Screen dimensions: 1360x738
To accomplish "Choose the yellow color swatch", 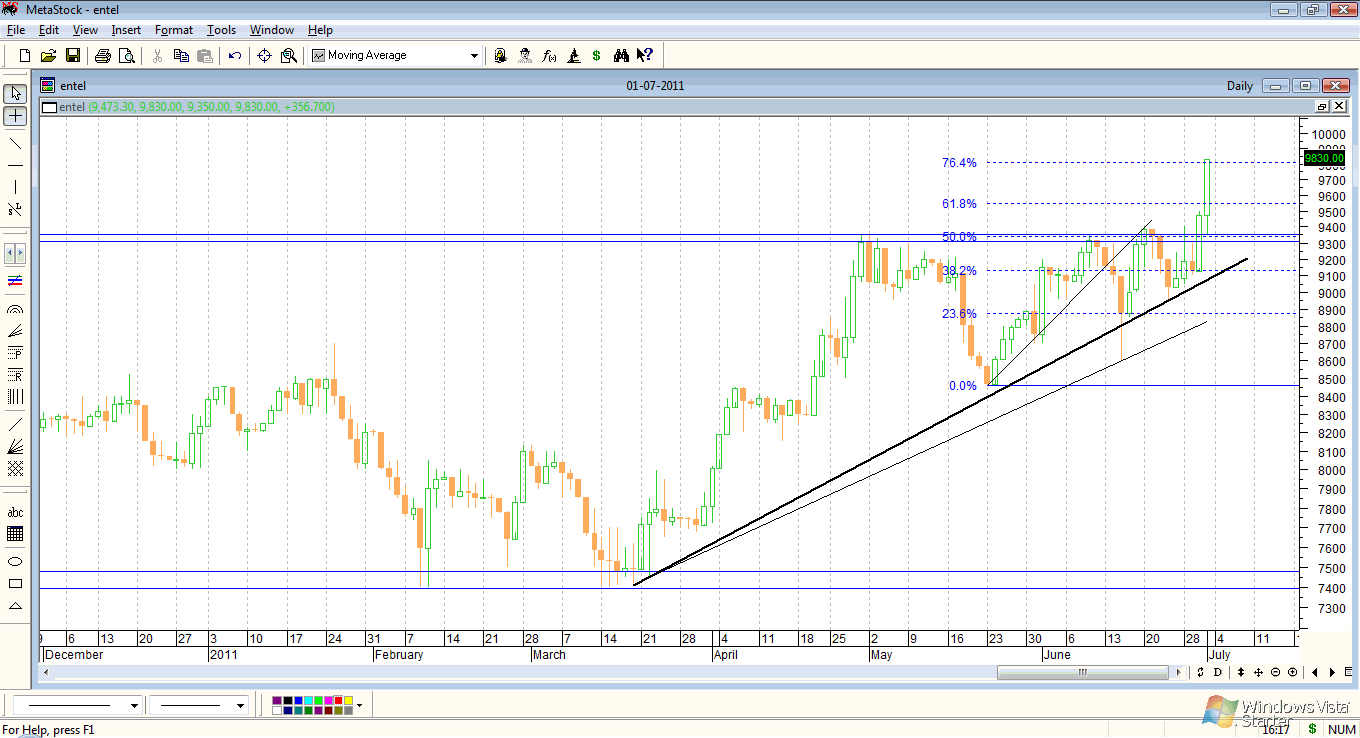I will tap(347, 701).
